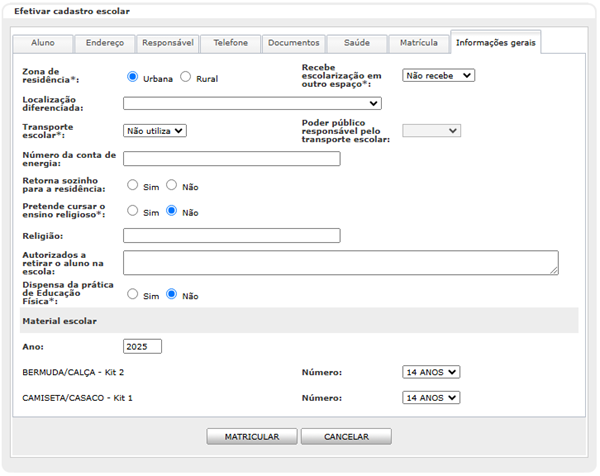
Task: Open size dropdown for CAMISETA/CASACO Kit 1
Action: [x=431, y=397]
